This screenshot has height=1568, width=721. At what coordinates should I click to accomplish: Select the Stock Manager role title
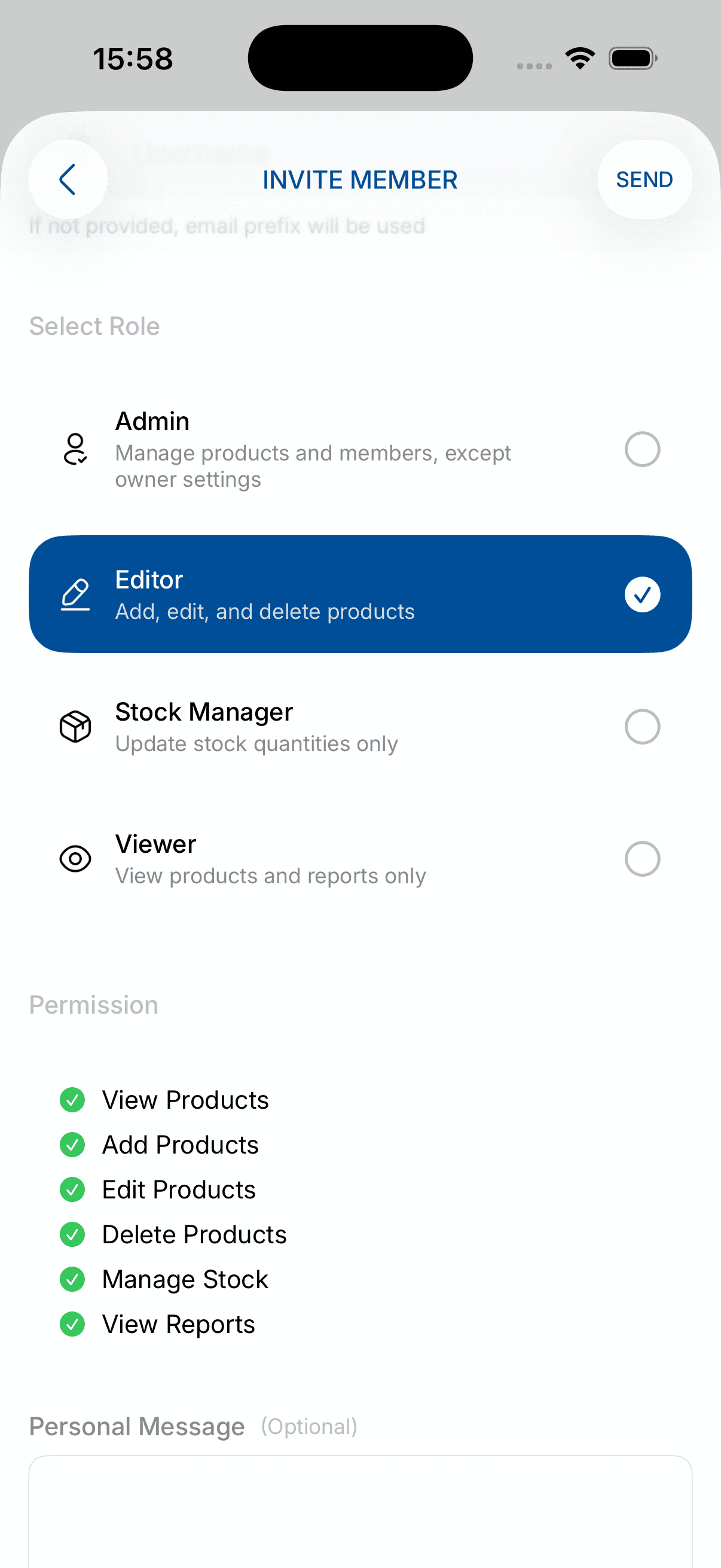204,712
